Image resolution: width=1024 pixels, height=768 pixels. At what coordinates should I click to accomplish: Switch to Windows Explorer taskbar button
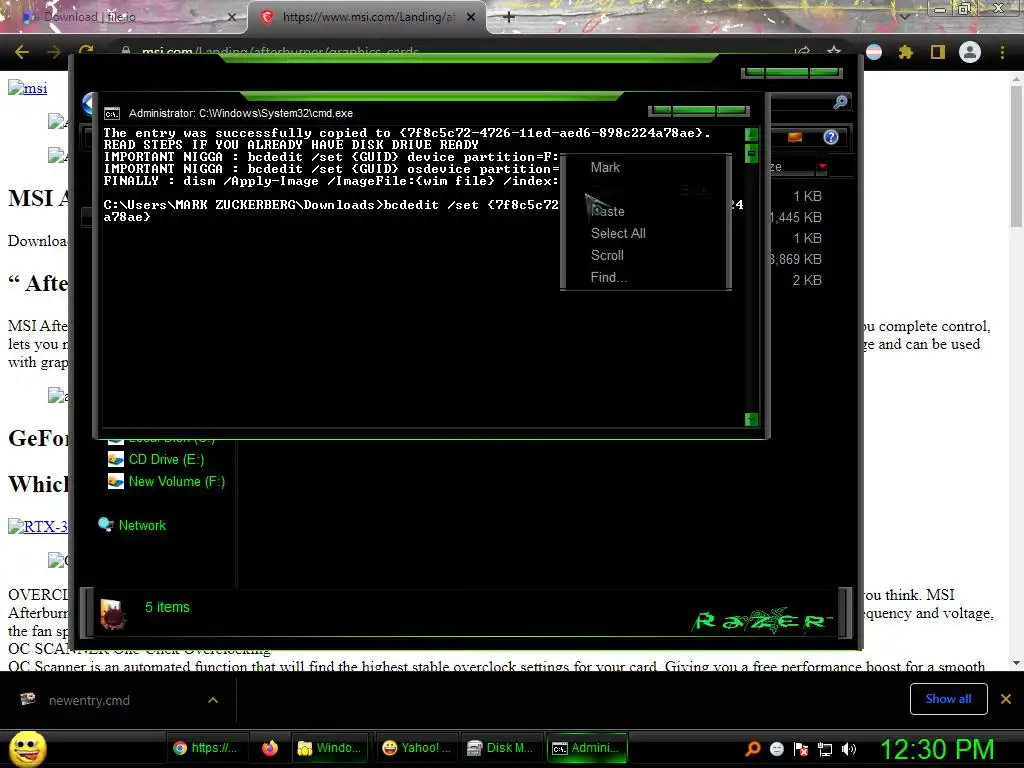tap(329, 748)
